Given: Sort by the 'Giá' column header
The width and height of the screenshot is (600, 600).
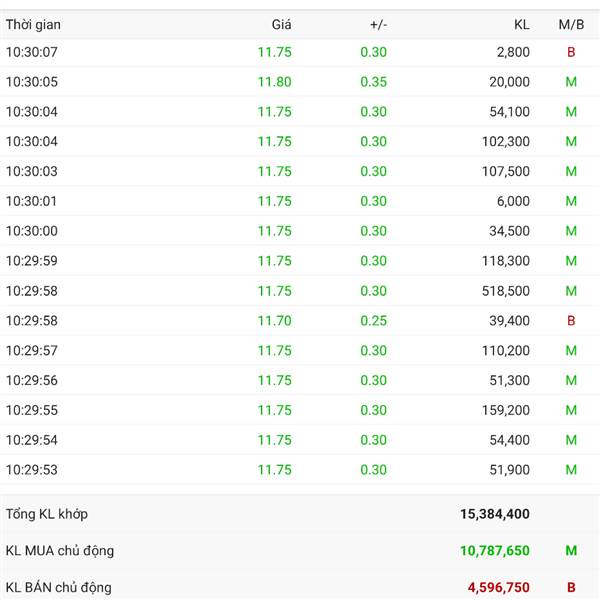Looking at the screenshot, I should click(281, 24).
